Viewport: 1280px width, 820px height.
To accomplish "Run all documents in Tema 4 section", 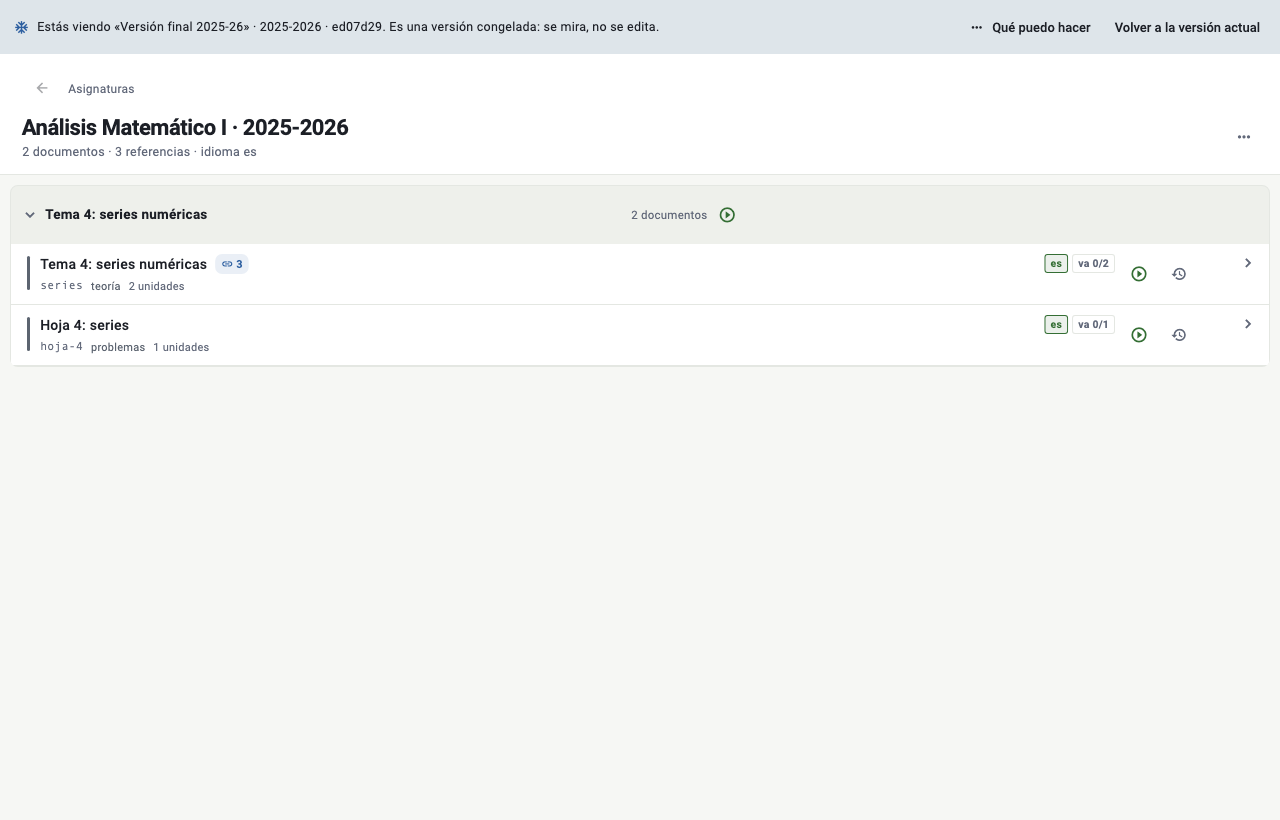I will click(x=727, y=215).
